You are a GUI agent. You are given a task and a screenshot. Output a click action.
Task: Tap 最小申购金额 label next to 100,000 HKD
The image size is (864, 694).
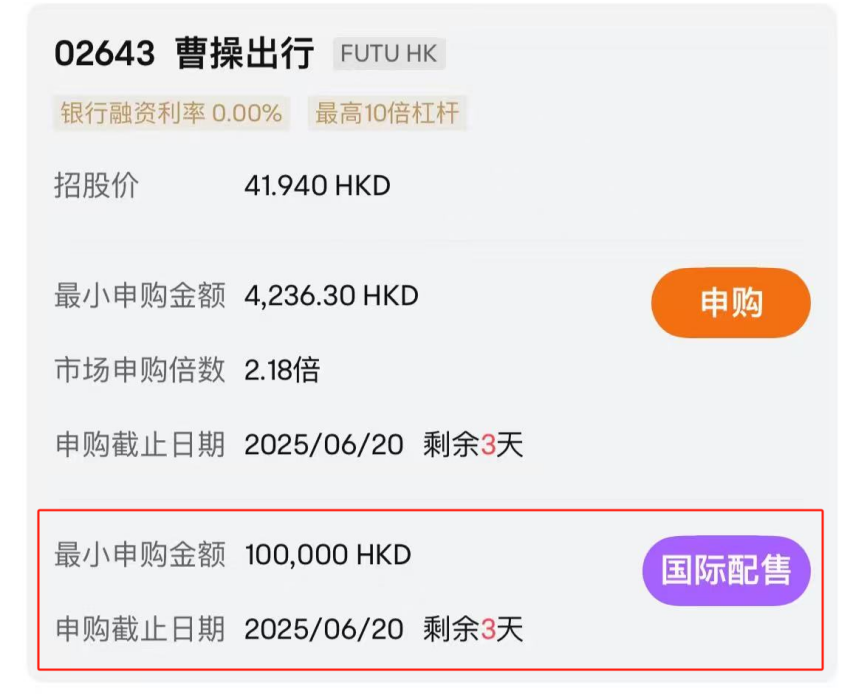[x=139, y=555]
